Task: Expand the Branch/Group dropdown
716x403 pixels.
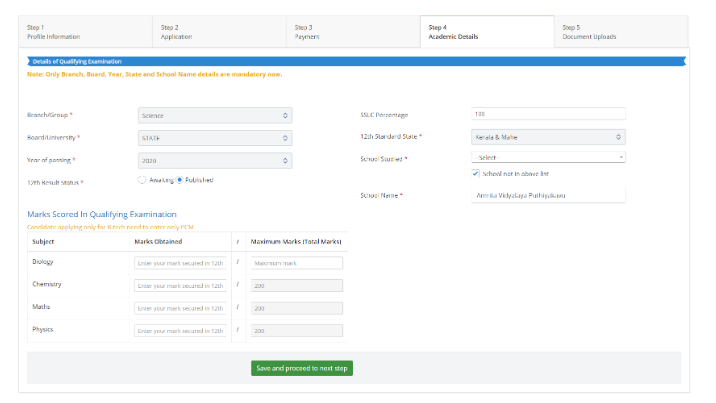Action: [x=214, y=115]
